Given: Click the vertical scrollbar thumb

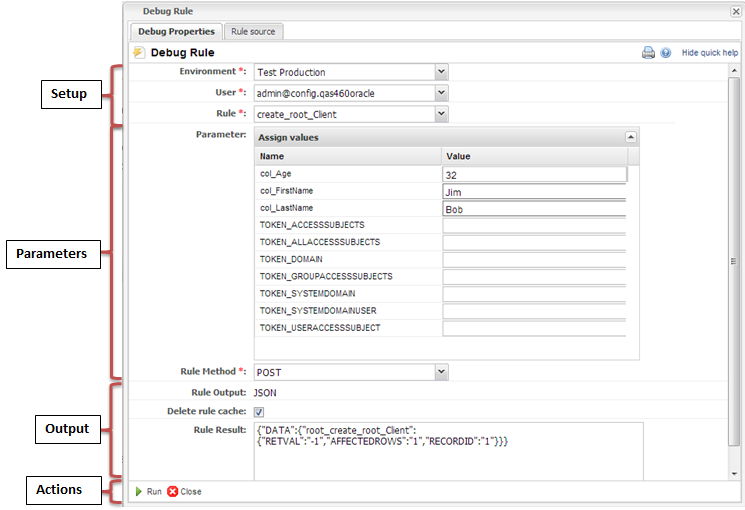Looking at the screenshot, I should click(x=734, y=261).
